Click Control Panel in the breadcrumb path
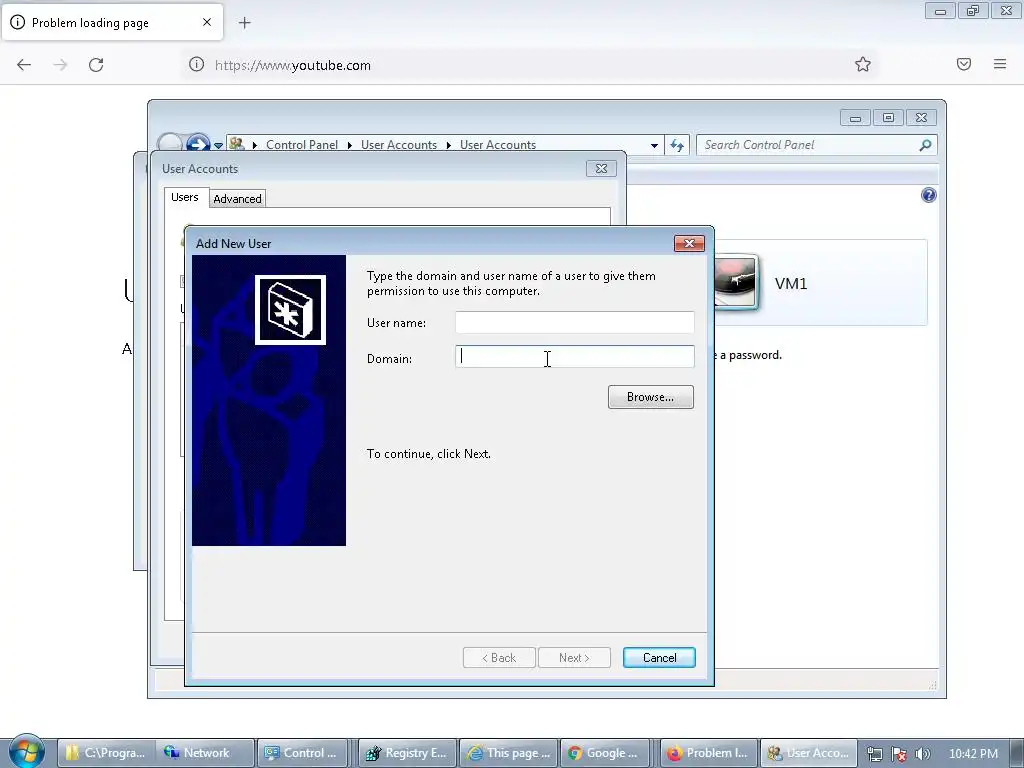The image size is (1024, 768). tap(302, 145)
